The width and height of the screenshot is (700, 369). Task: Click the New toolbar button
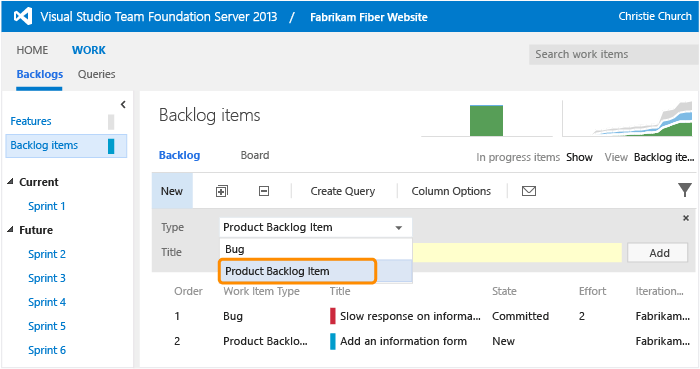click(172, 191)
